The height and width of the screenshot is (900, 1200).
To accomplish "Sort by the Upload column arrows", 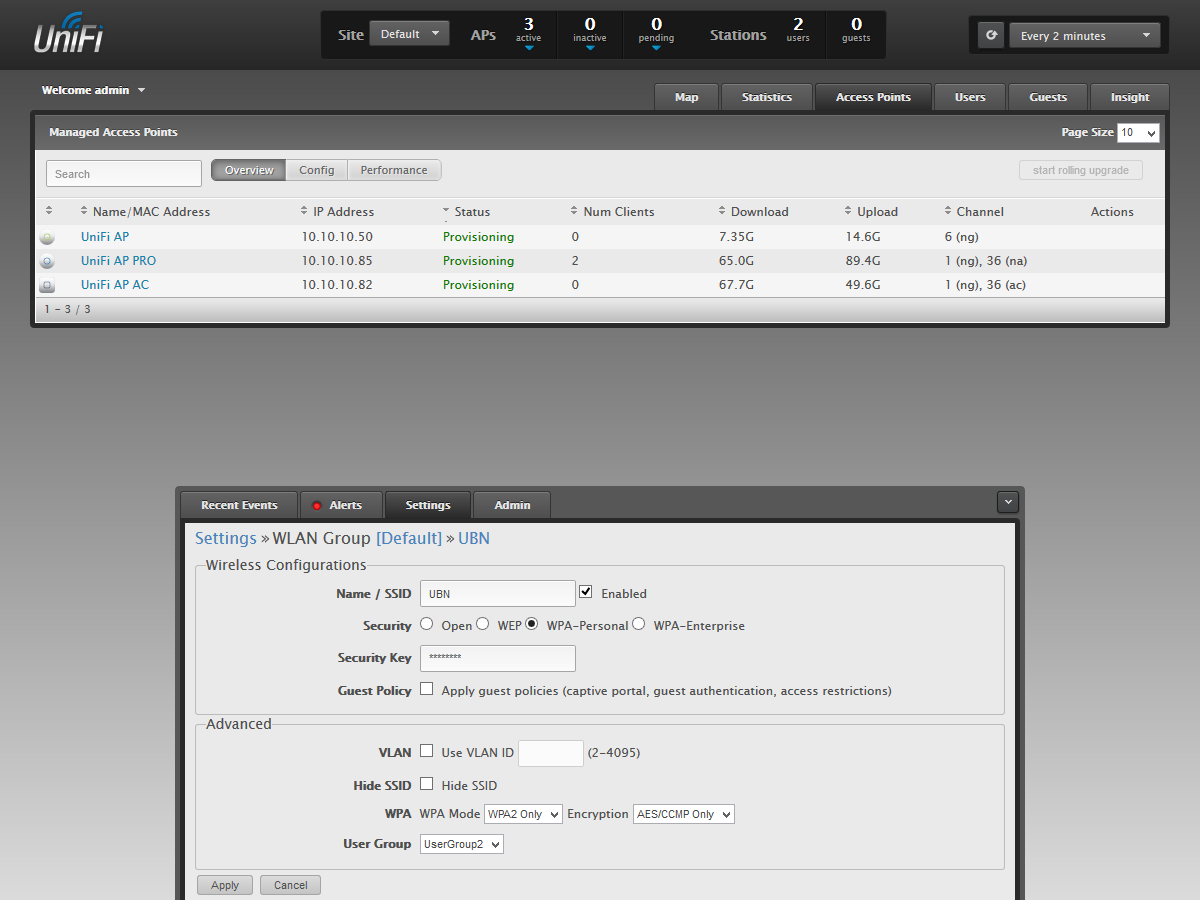I will pos(848,211).
